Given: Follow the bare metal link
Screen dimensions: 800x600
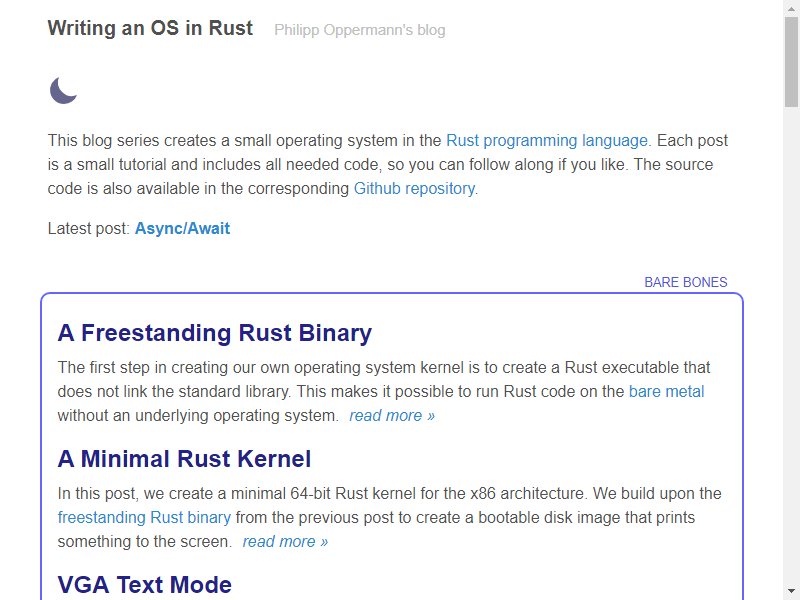Looking at the screenshot, I should 666,391.
